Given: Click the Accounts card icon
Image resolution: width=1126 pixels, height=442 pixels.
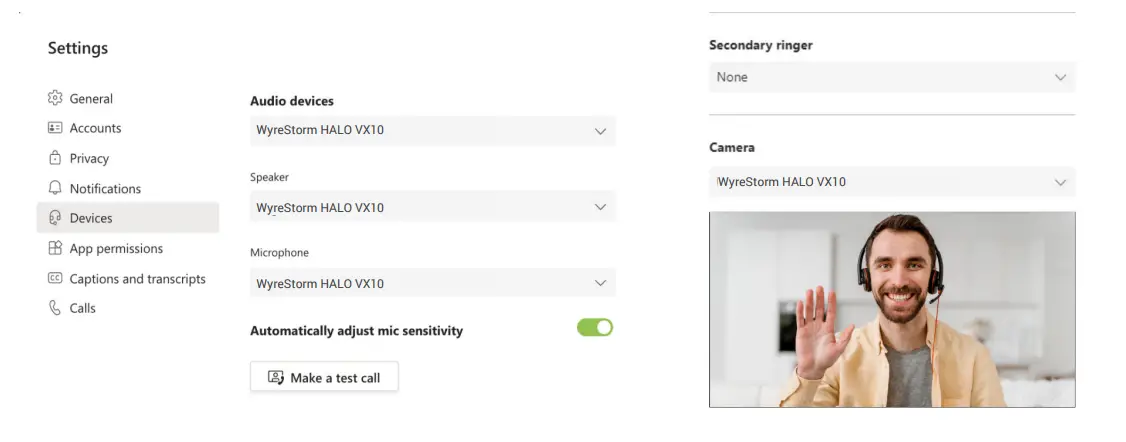Looking at the screenshot, I should (55, 128).
